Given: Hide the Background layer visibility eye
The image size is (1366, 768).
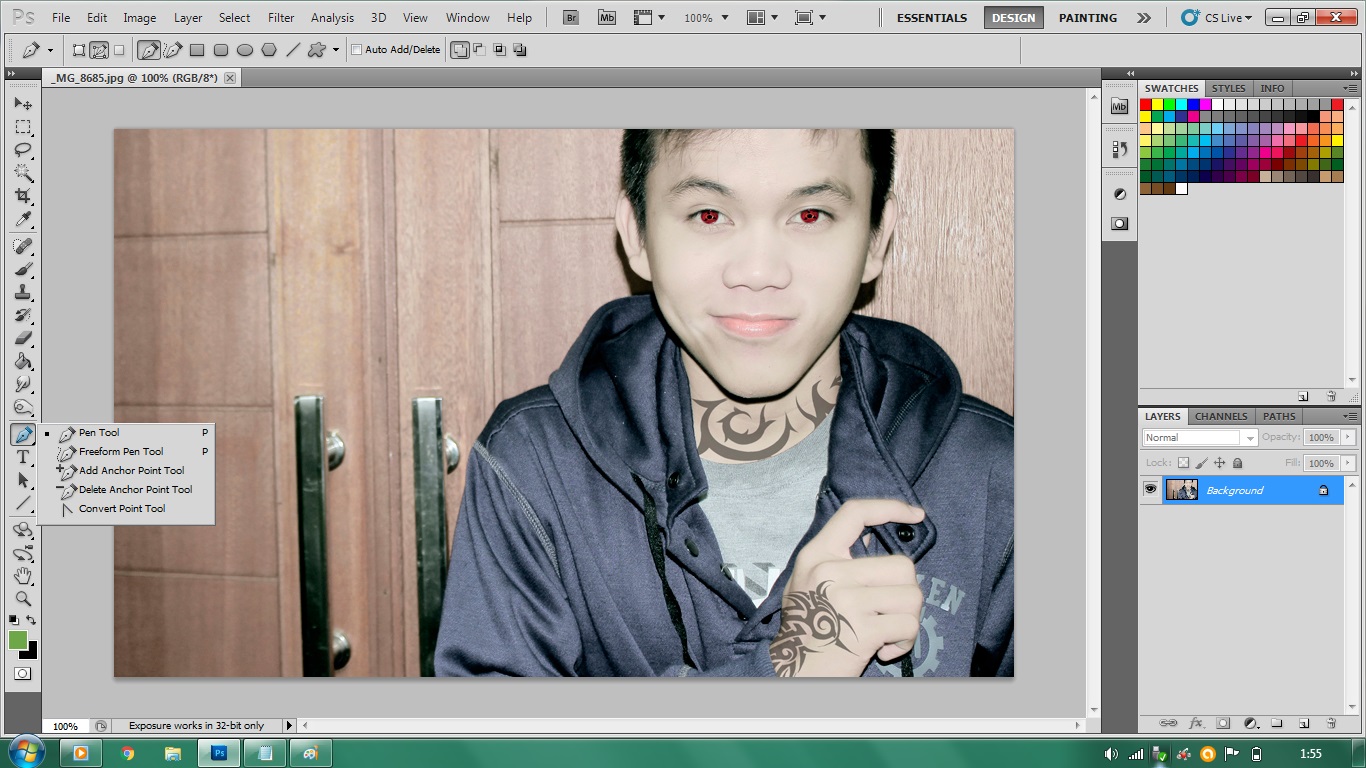Looking at the screenshot, I should coord(1150,489).
